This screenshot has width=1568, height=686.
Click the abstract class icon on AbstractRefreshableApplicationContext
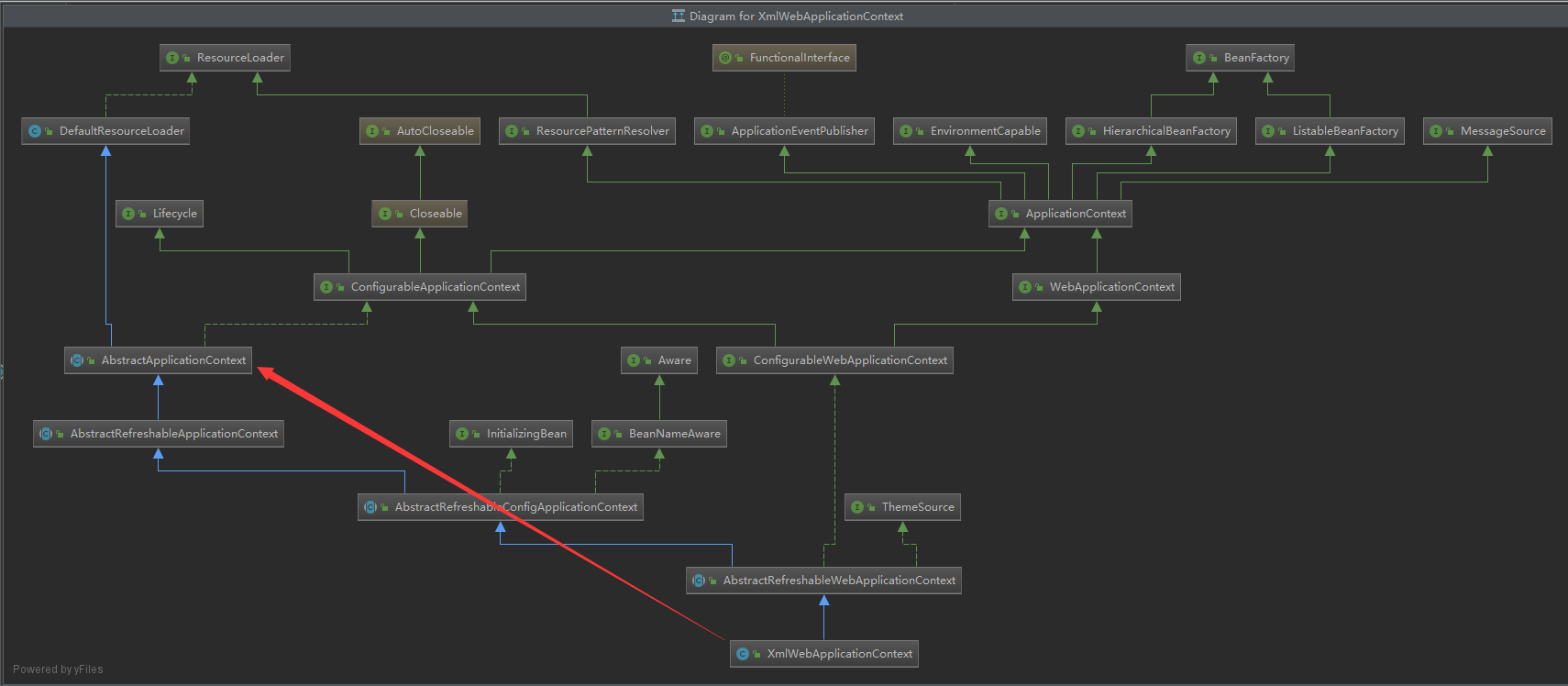pyautogui.click(x=46, y=434)
